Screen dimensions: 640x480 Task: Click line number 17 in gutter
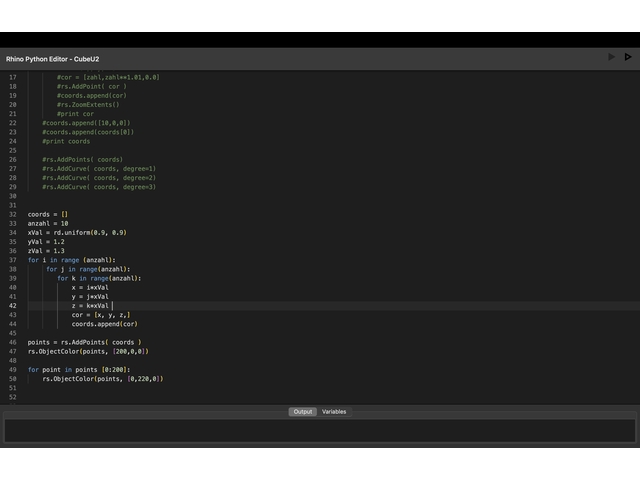coord(13,77)
